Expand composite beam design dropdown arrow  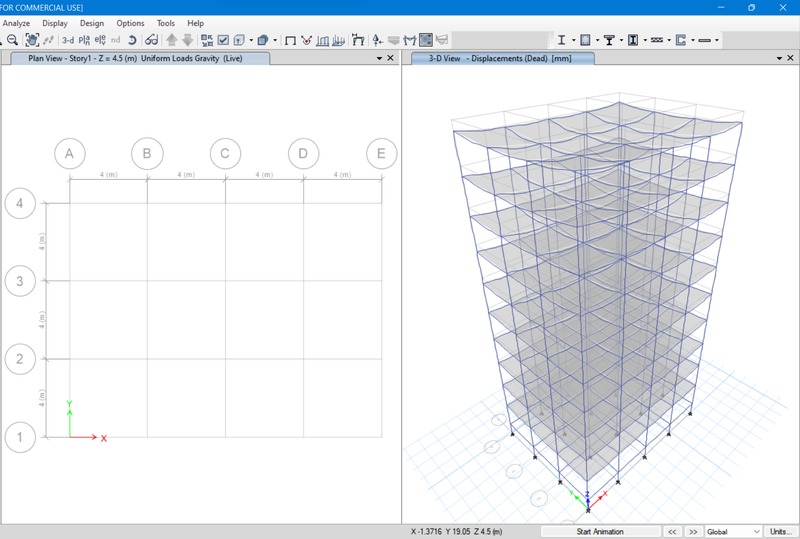click(x=621, y=40)
